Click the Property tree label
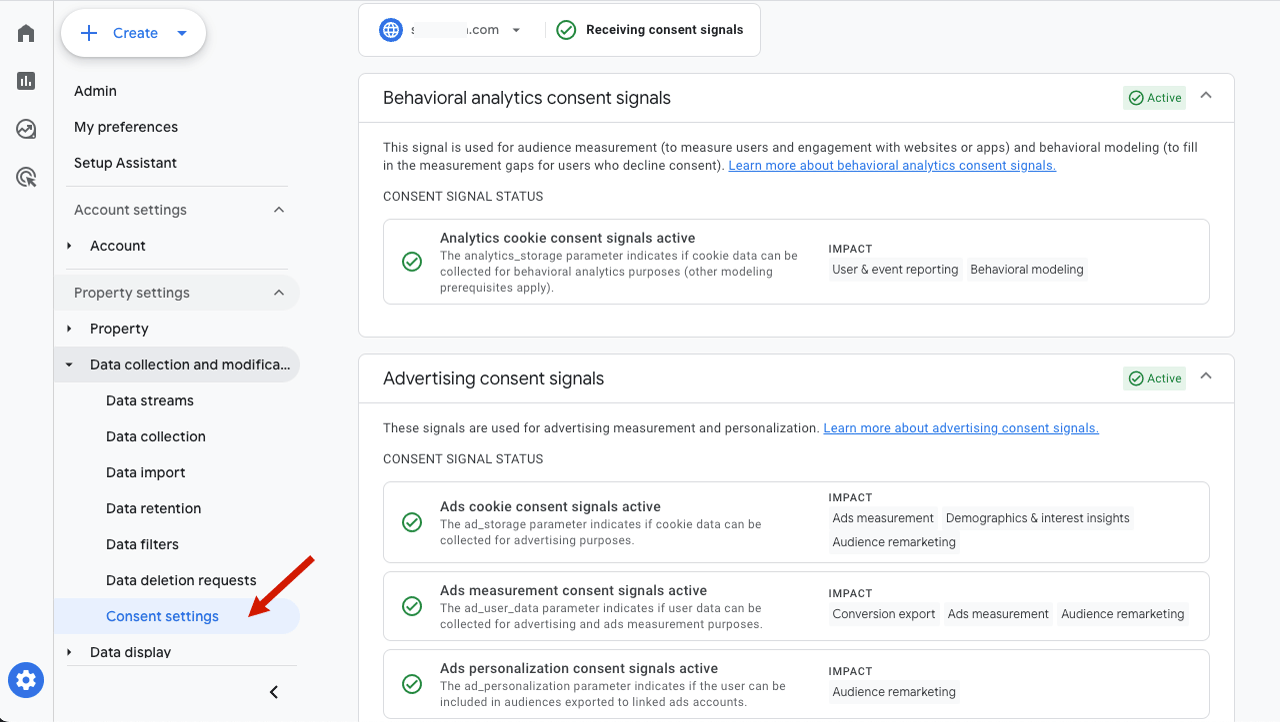The image size is (1280, 722). (x=119, y=329)
